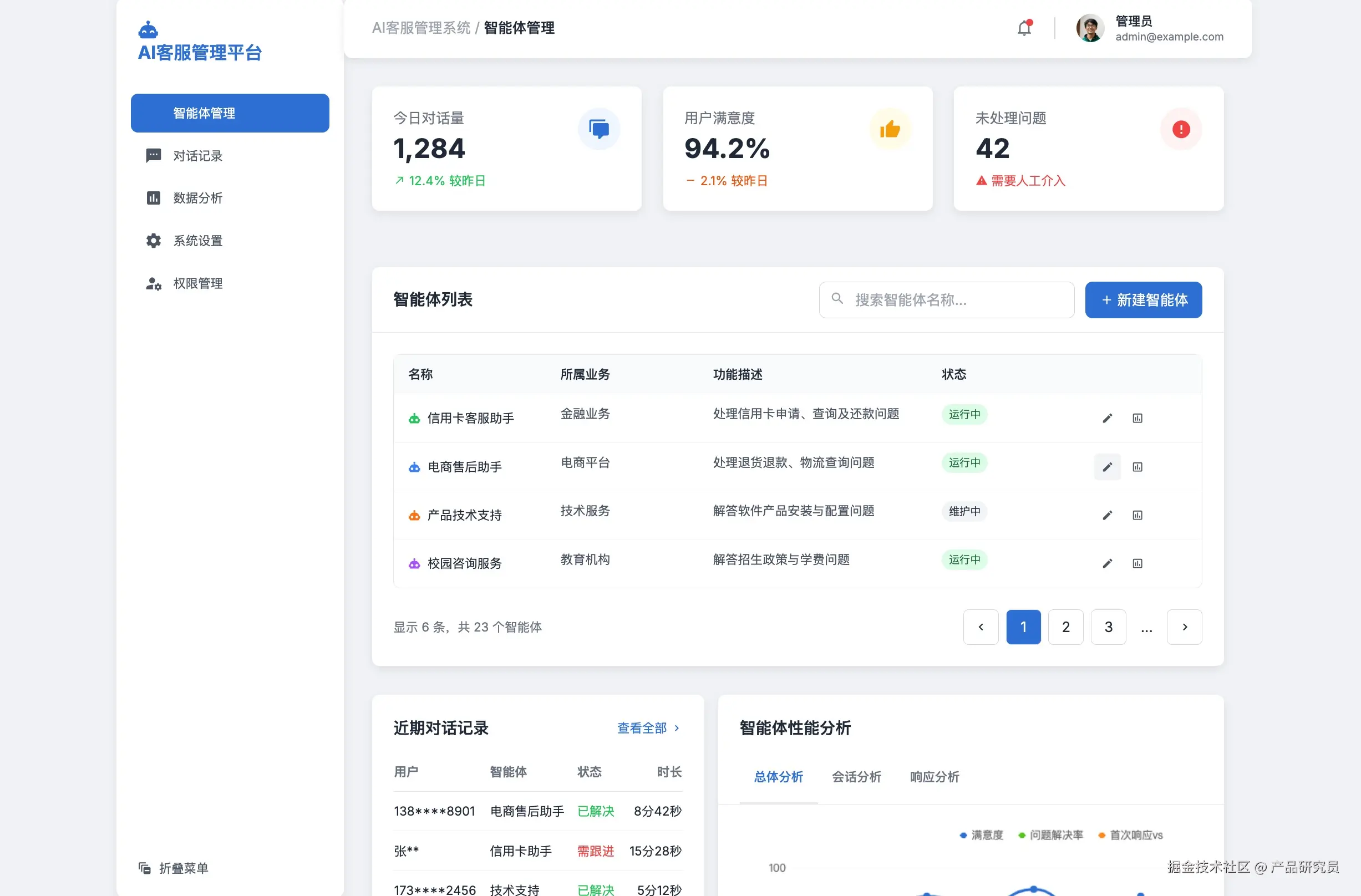Open 权限管理 menu item

pyautogui.click(x=197, y=283)
